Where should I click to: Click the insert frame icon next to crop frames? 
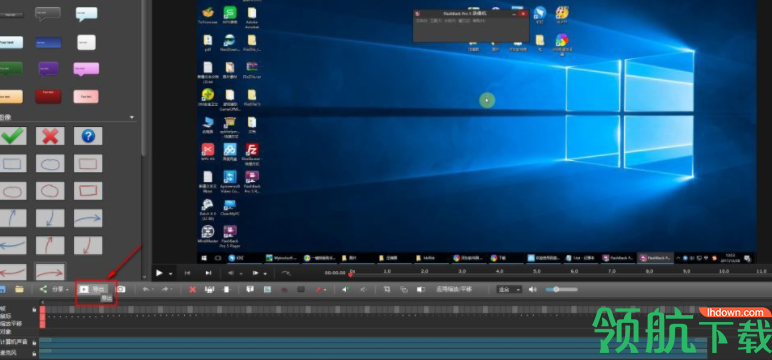pyautogui.click(x=226, y=290)
